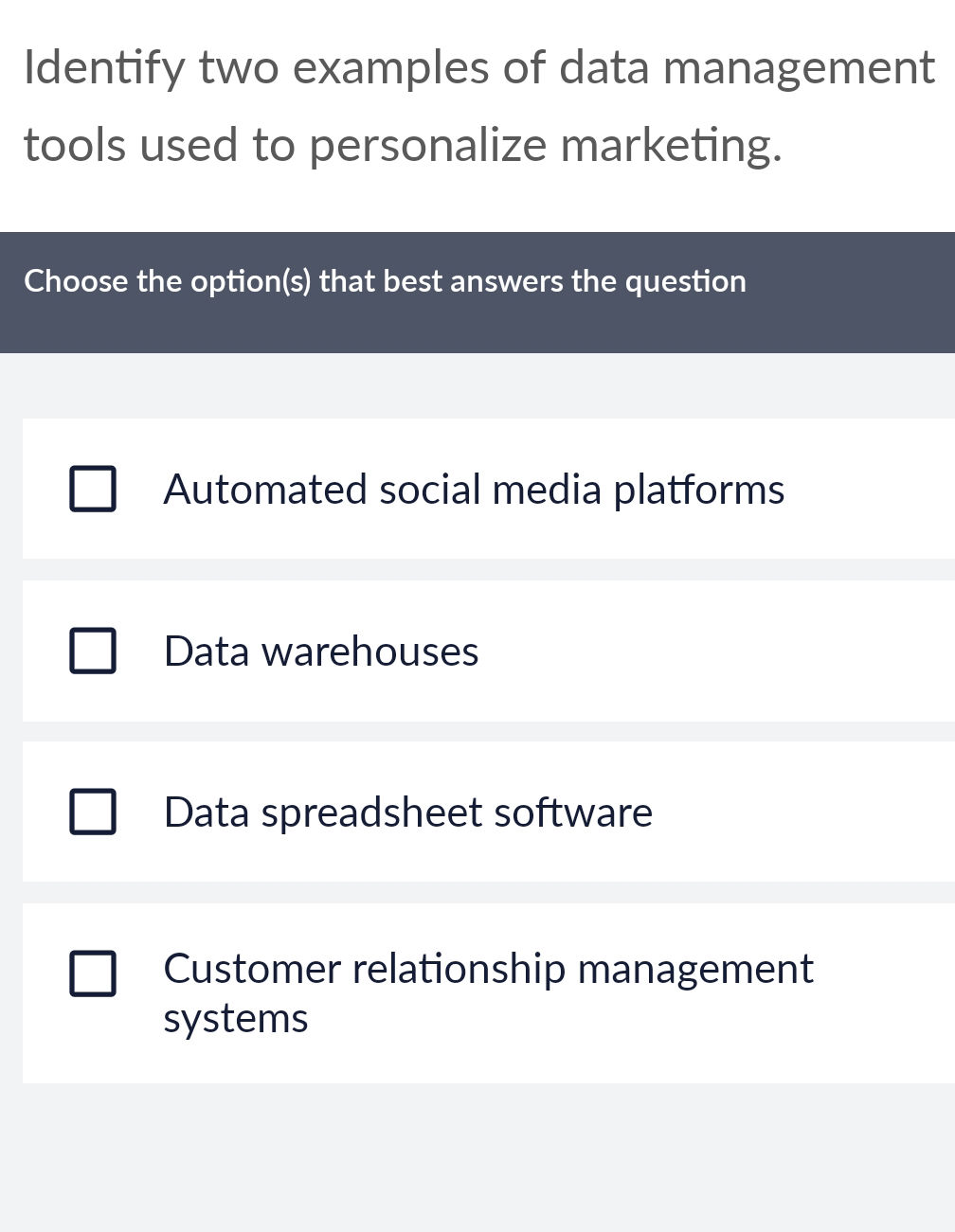Click the Data spreadsheet software answer text
The image size is (955, 1232).
(x=407, y=812)
